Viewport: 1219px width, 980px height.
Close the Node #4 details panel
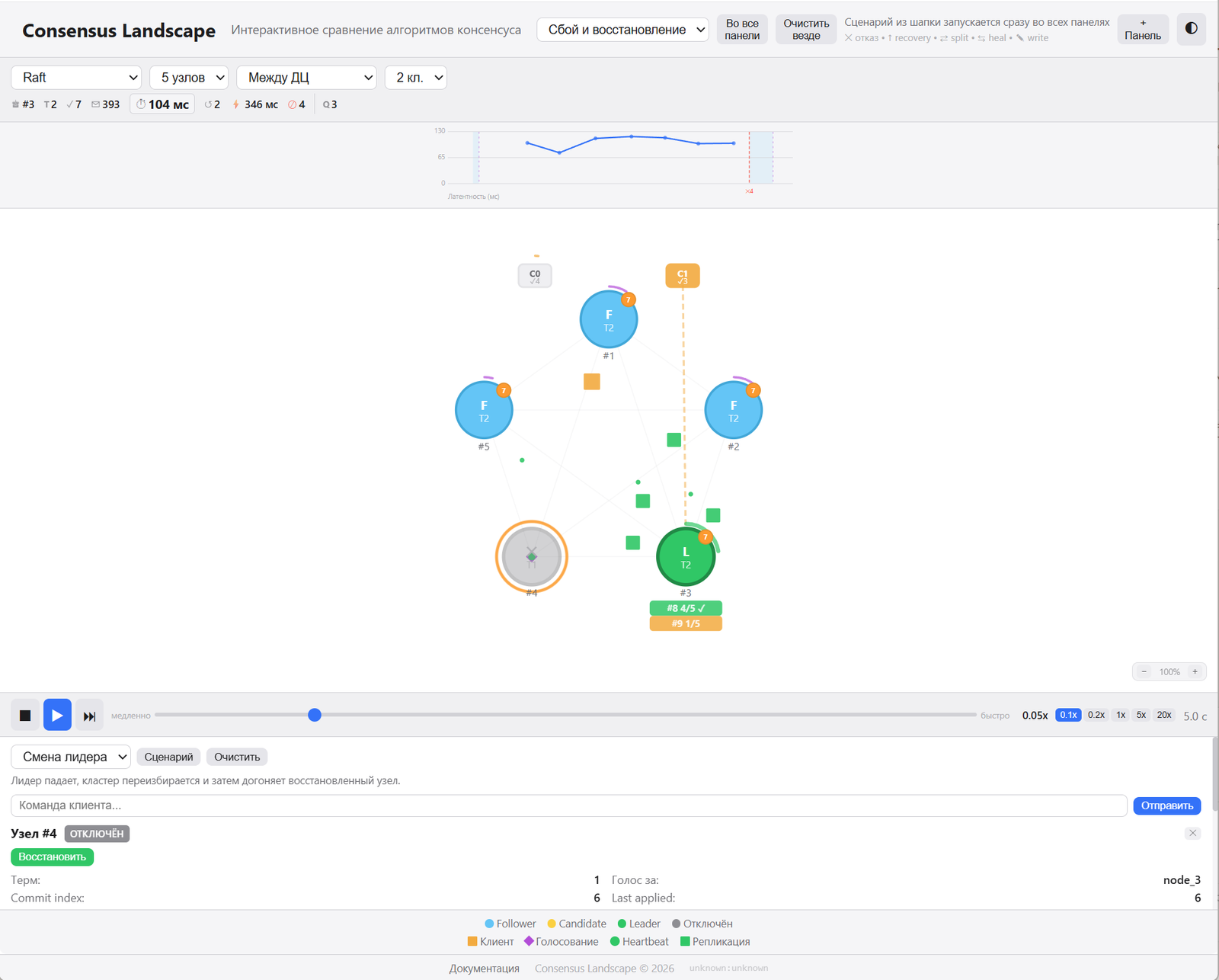pyautogui.click(x=1193, y=833)
